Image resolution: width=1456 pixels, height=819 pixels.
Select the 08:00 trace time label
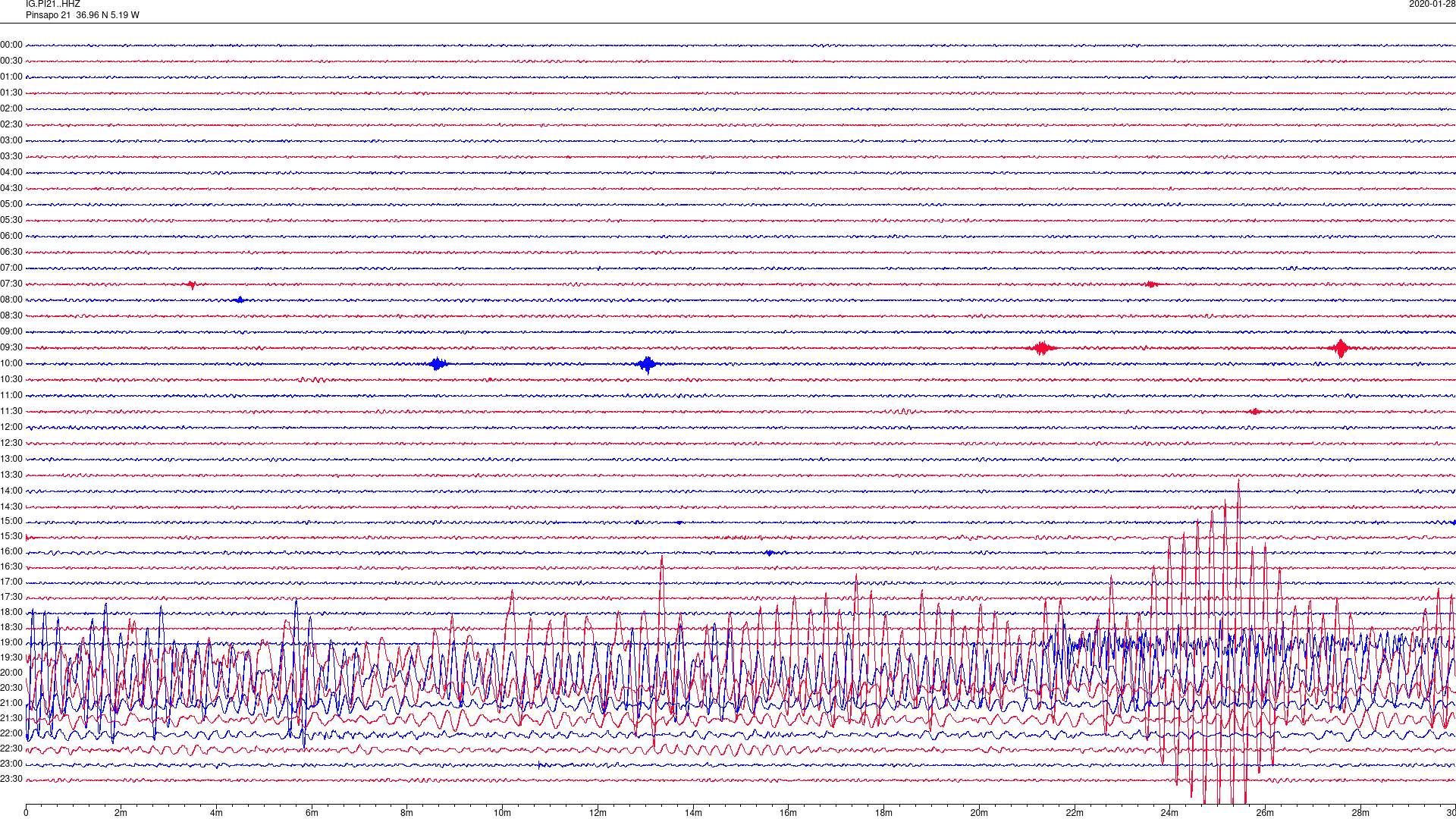[11, 300]
